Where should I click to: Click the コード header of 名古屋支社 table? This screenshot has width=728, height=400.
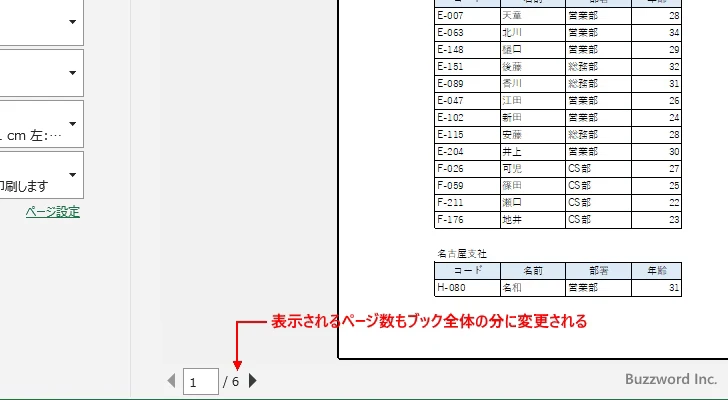pos(468,271)
